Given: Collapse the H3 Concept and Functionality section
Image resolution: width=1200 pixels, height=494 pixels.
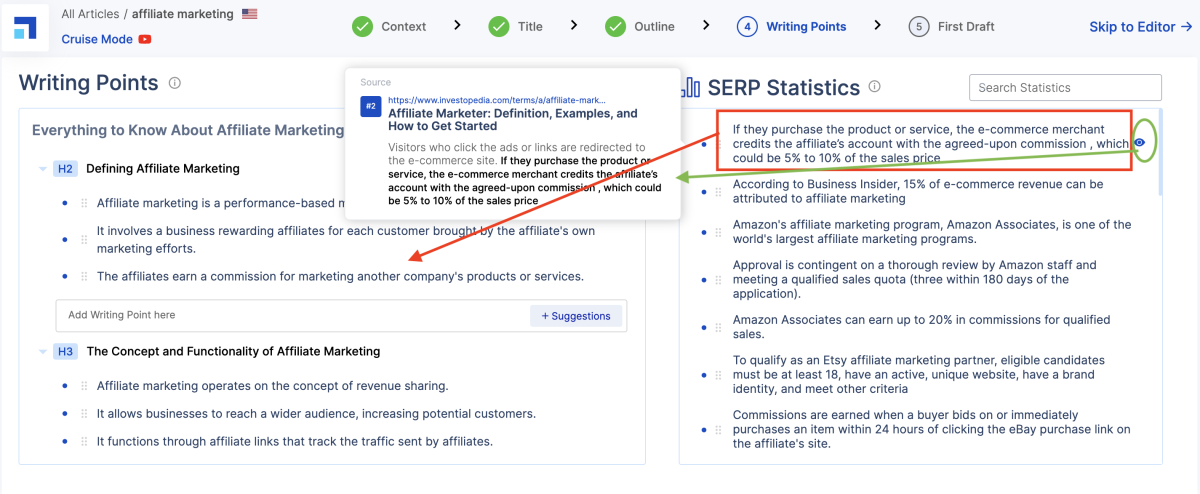Looking at the screenshot, I should coord(42,352).
